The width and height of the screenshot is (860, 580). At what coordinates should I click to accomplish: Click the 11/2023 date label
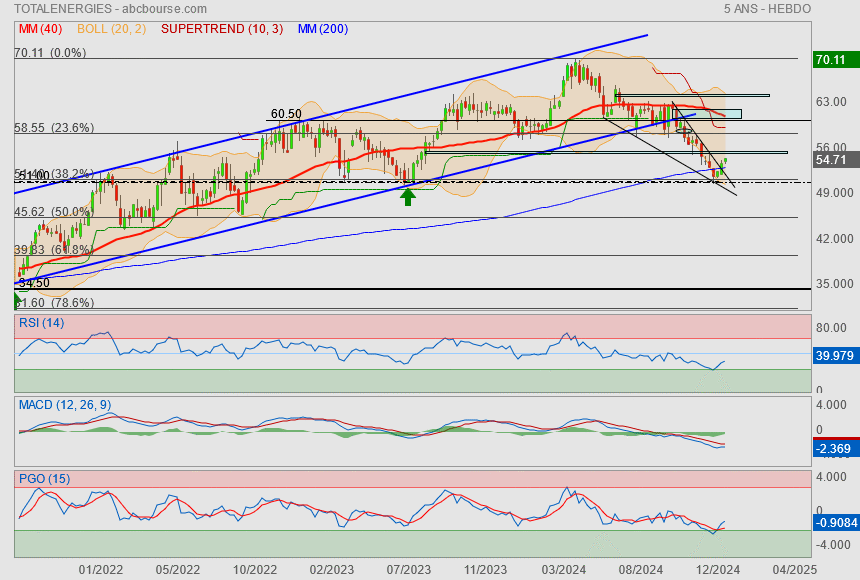point(485,570)
